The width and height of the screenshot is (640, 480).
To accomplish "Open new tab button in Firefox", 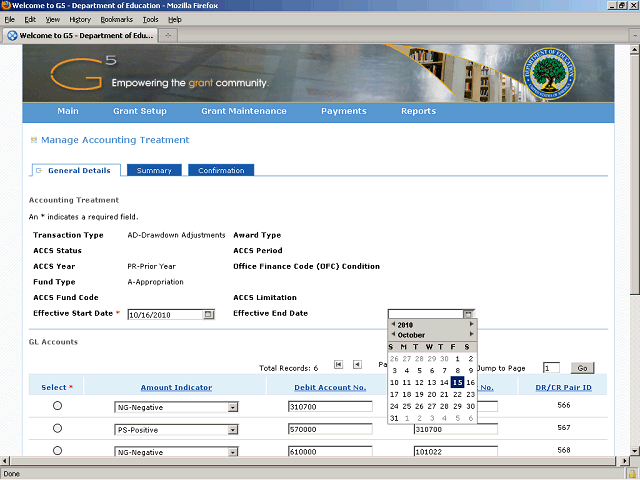I will click(168, 36).
